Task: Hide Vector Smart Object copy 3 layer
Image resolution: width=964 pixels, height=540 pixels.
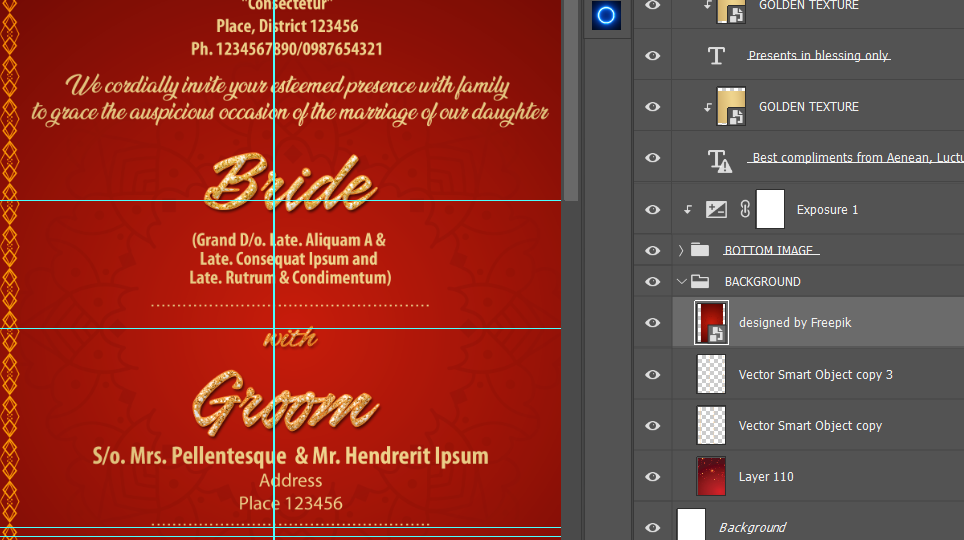Action: (x=653, y=375)
